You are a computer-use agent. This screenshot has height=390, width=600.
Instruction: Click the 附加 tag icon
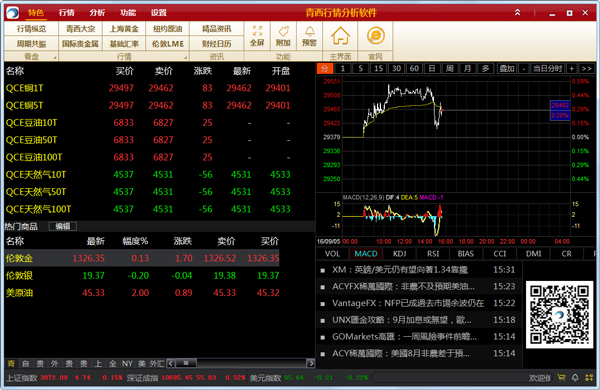coord(283,36)
